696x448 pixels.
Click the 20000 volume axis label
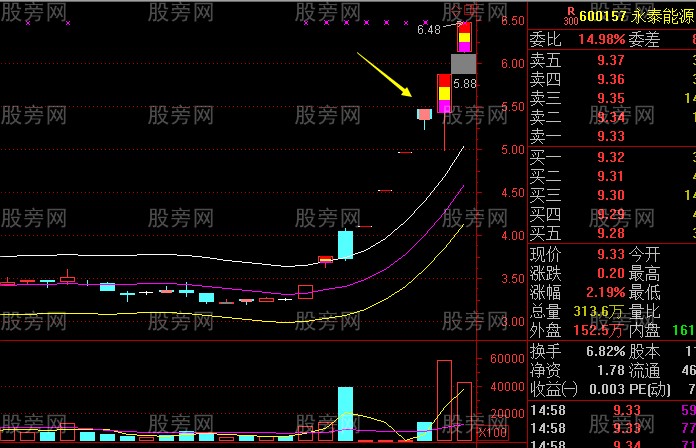(x=507, y=414)
